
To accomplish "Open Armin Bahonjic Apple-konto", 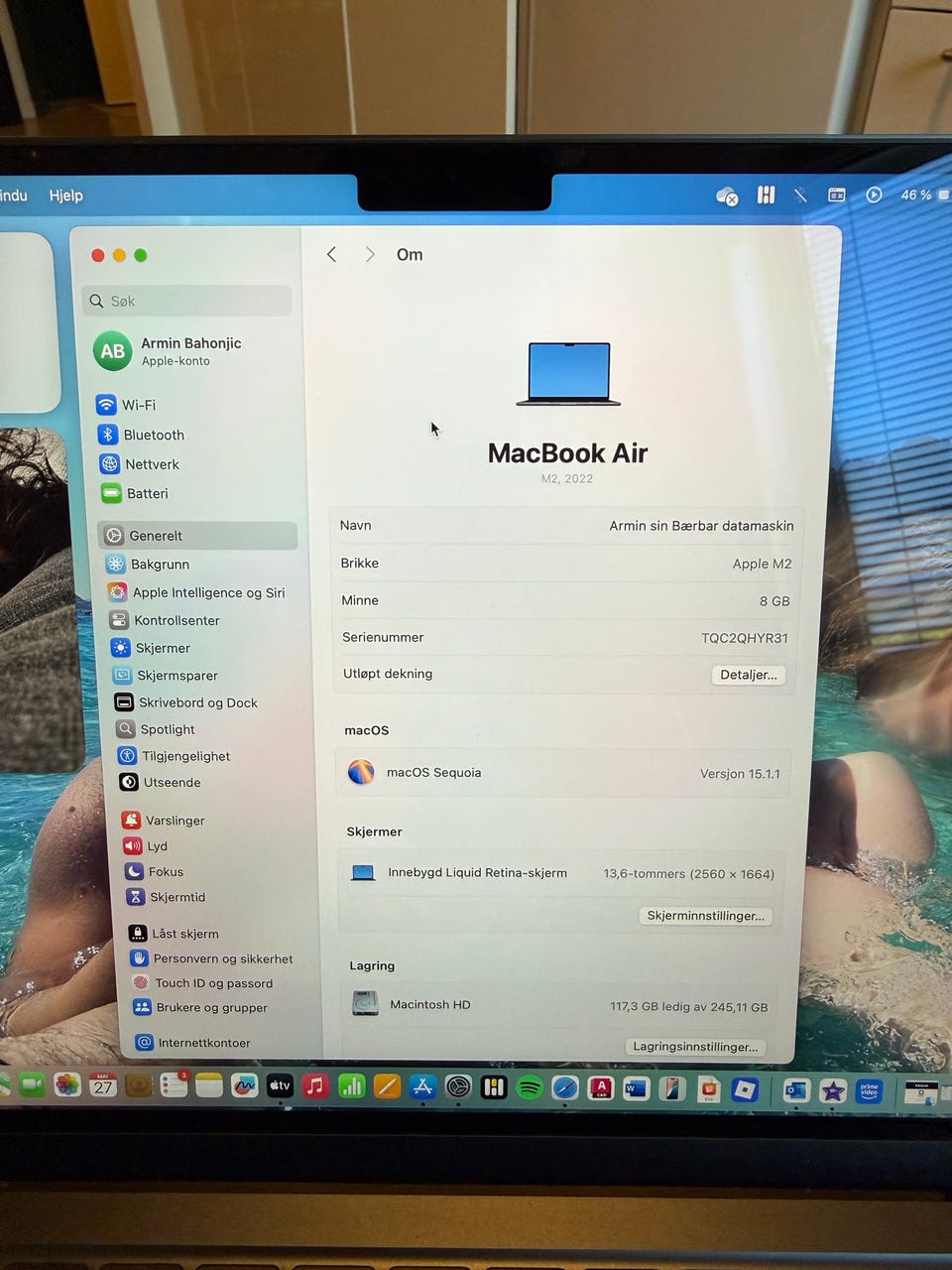I will click(x=169, y=351).
